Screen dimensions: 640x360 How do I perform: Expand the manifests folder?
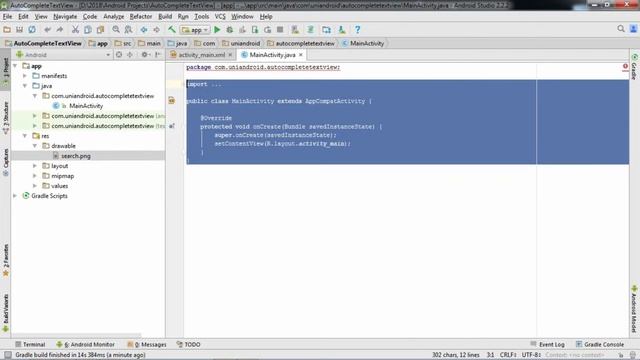pyautogui.click(x=25, y=76)
